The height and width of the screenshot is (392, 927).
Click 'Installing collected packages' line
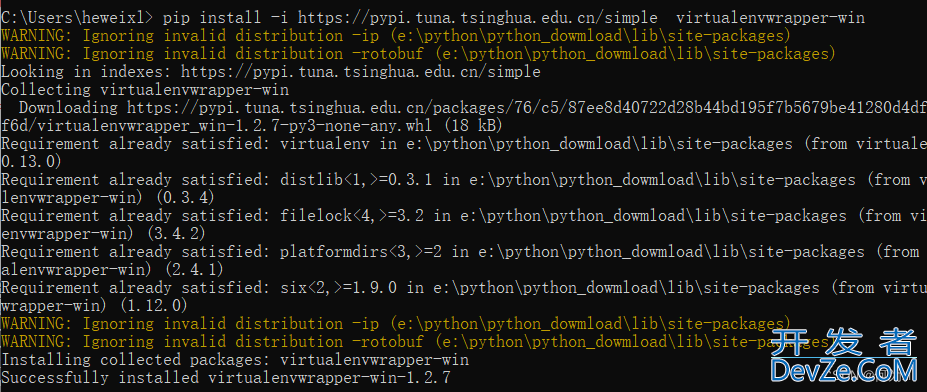click(x=235, y=360)
